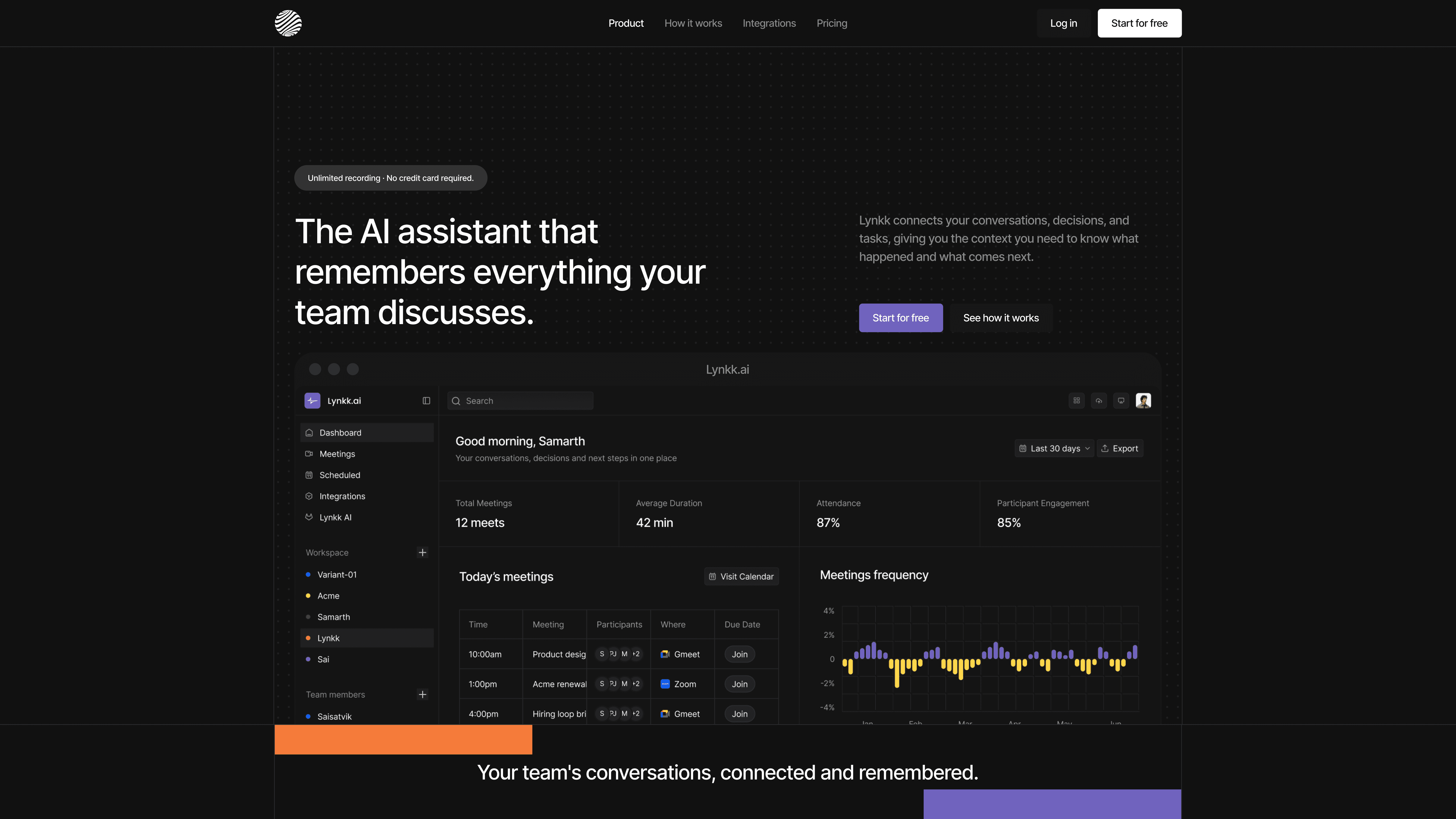Viewport: 1456px width, 819px height.
Task: Click the purple Start for free hero button
Action: coord(900,318)
